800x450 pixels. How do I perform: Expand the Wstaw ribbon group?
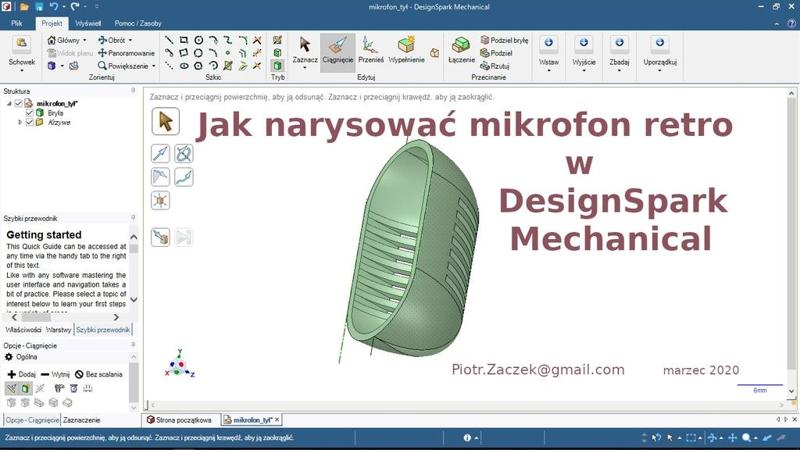point(548,54)
